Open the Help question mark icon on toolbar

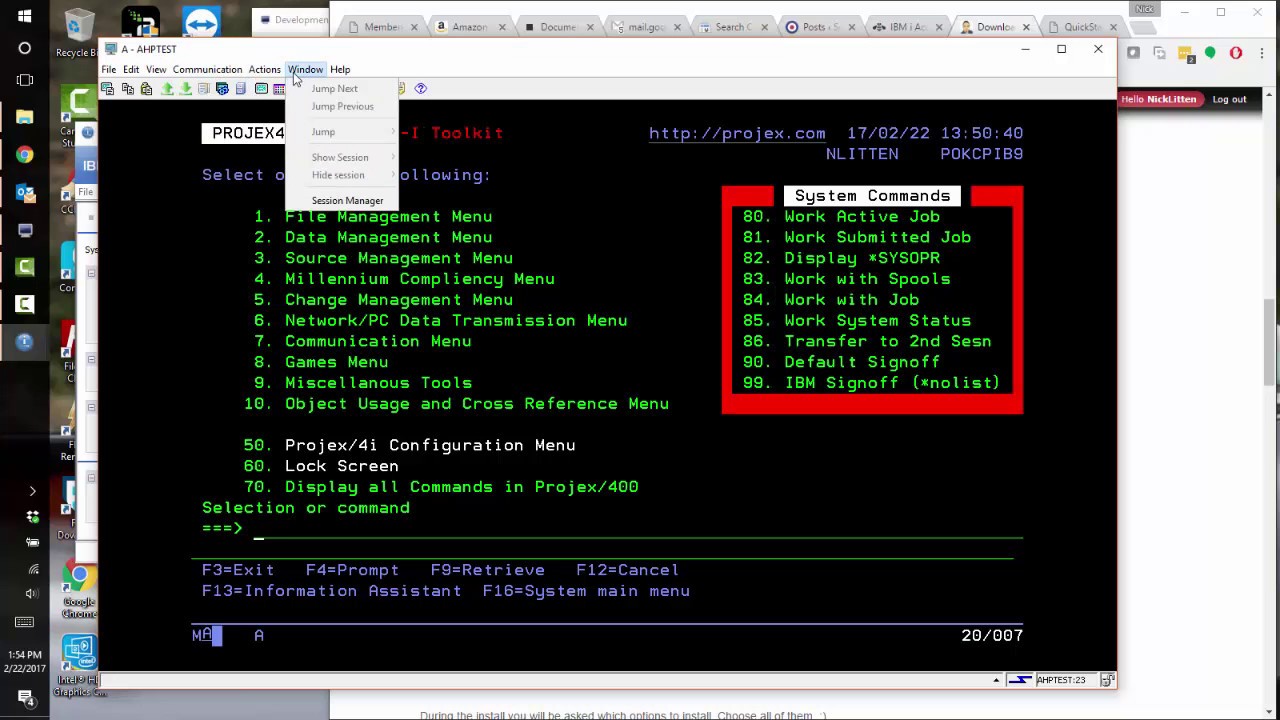point(420,89)
